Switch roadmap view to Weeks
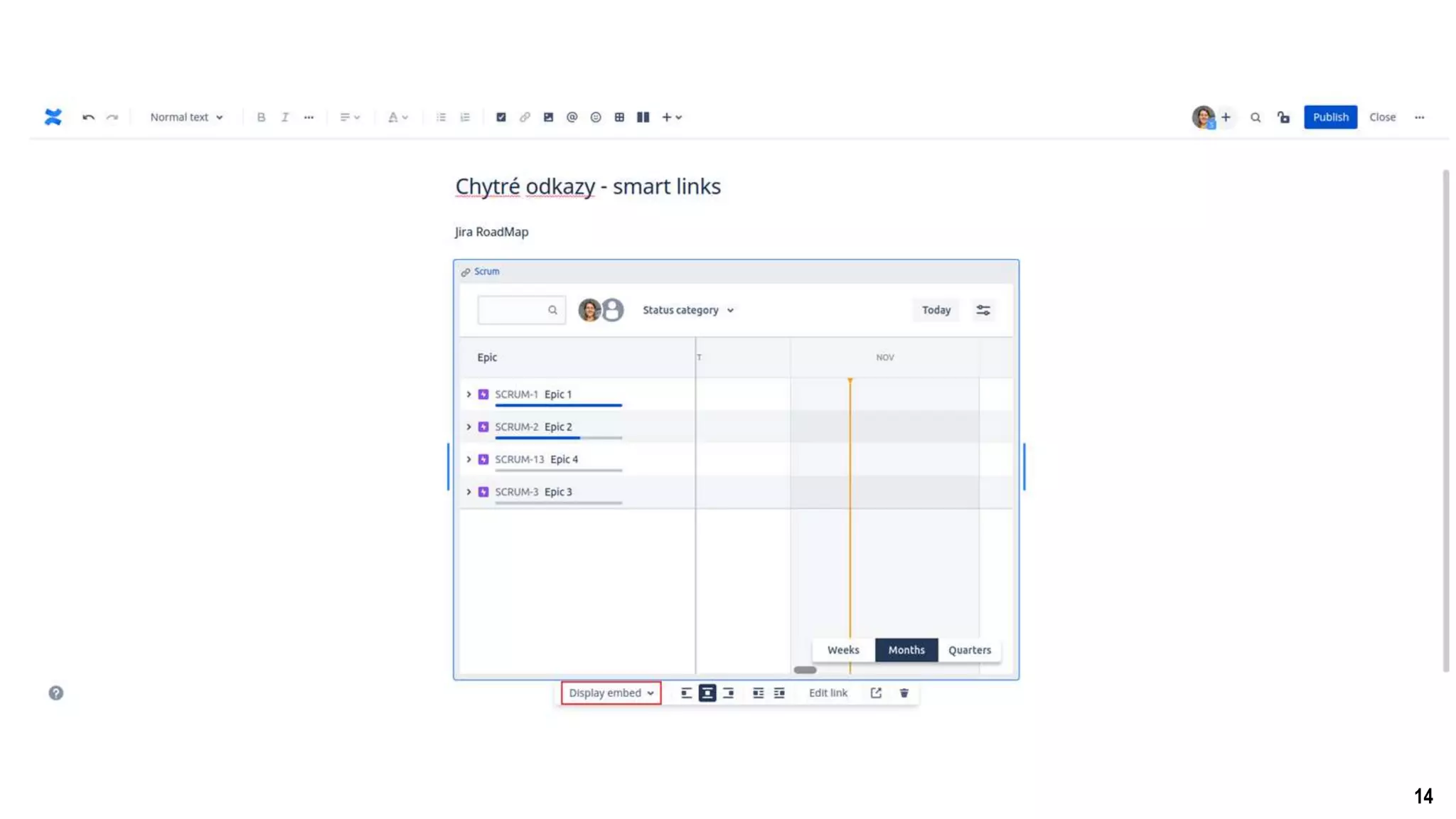Image resolution: width=1456 pixels, height=819 pixels. click(843, 650)
